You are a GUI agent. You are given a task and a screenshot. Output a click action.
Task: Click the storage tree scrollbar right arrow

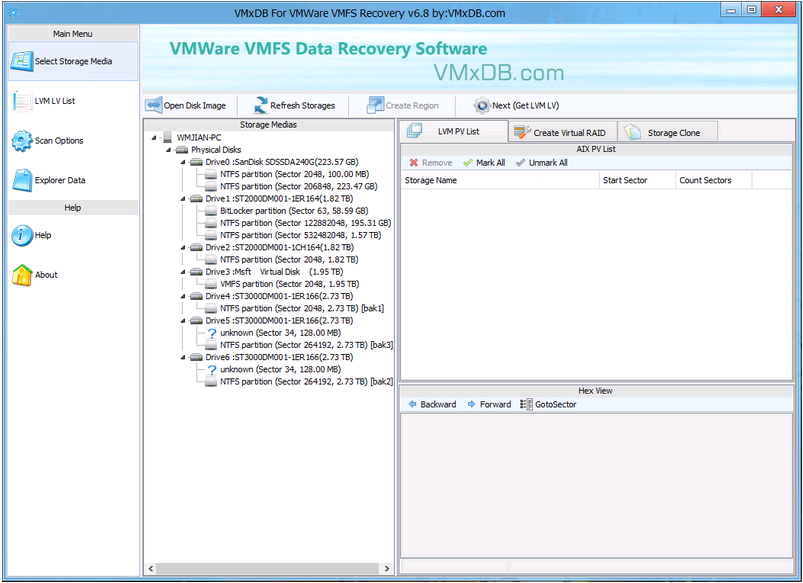point(387,569)
